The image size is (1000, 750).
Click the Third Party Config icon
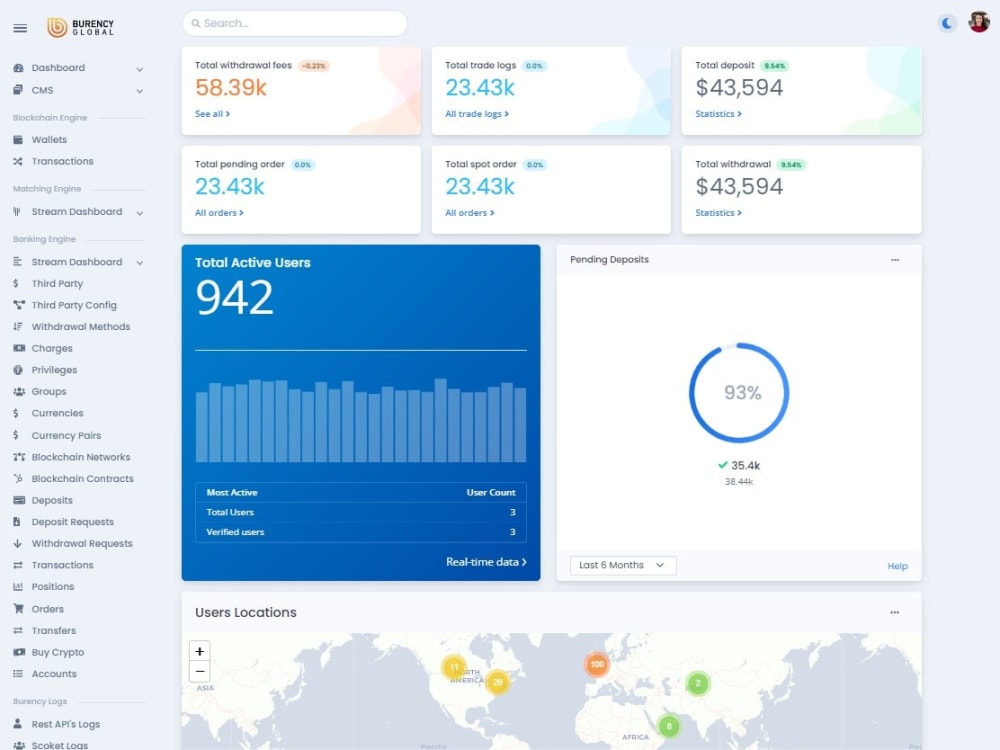18,305
